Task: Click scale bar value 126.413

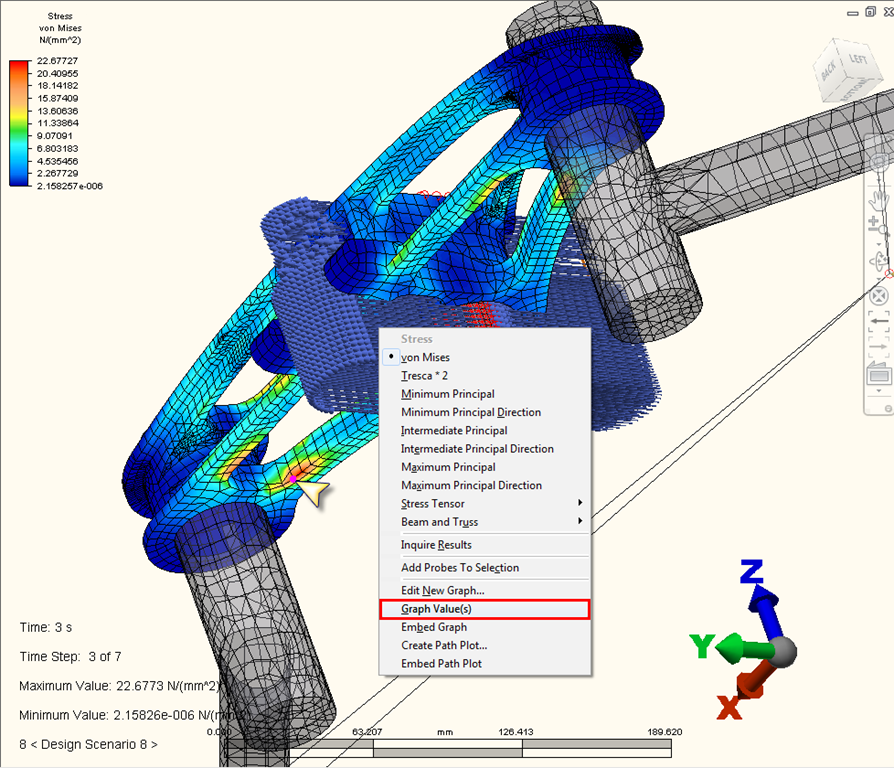Action: click(x=515, y=732)
